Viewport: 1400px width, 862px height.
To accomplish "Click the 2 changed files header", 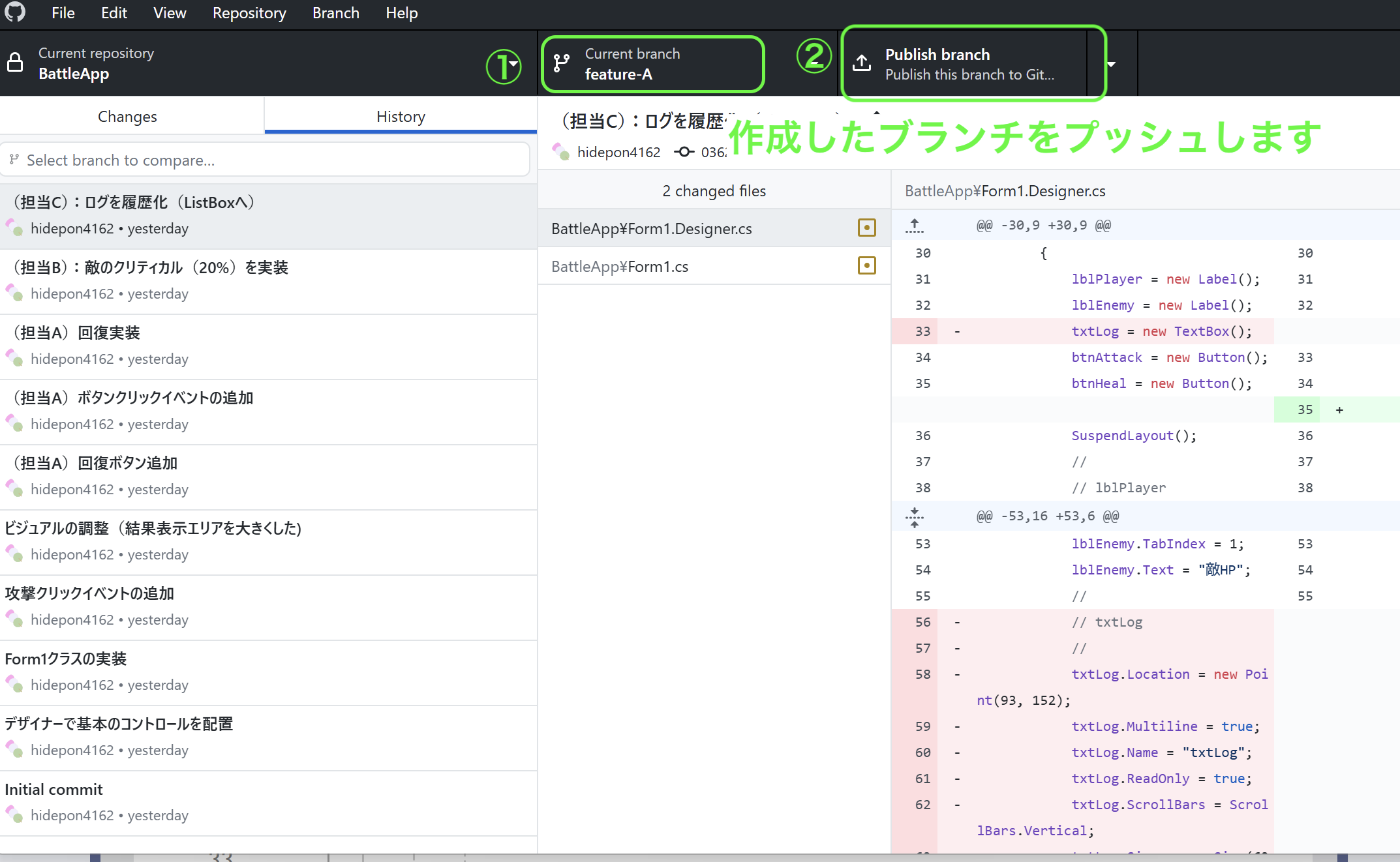I will point(714,190).
